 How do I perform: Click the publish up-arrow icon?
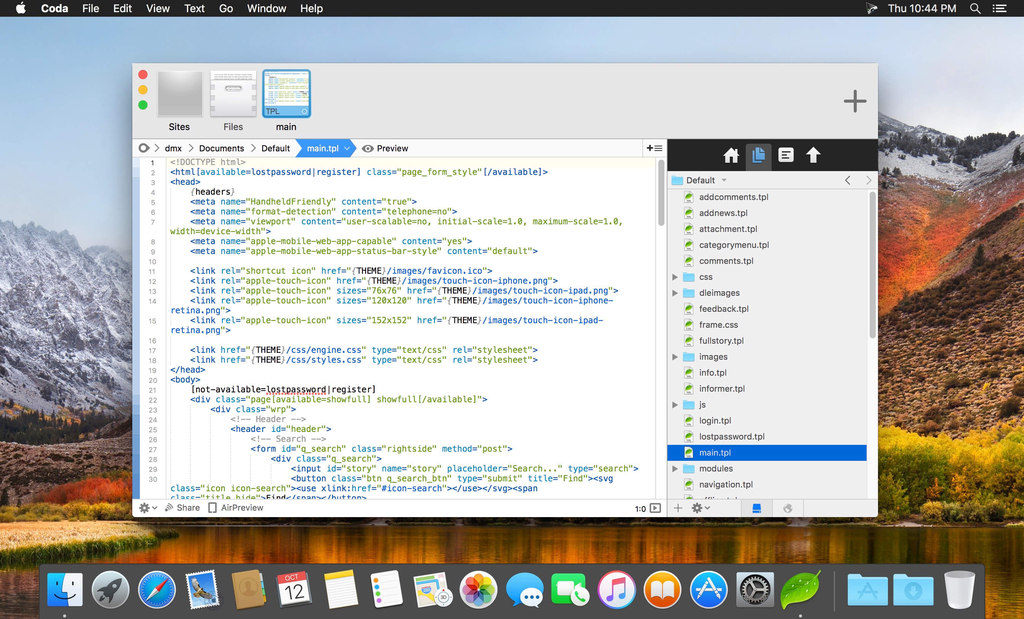813,155
